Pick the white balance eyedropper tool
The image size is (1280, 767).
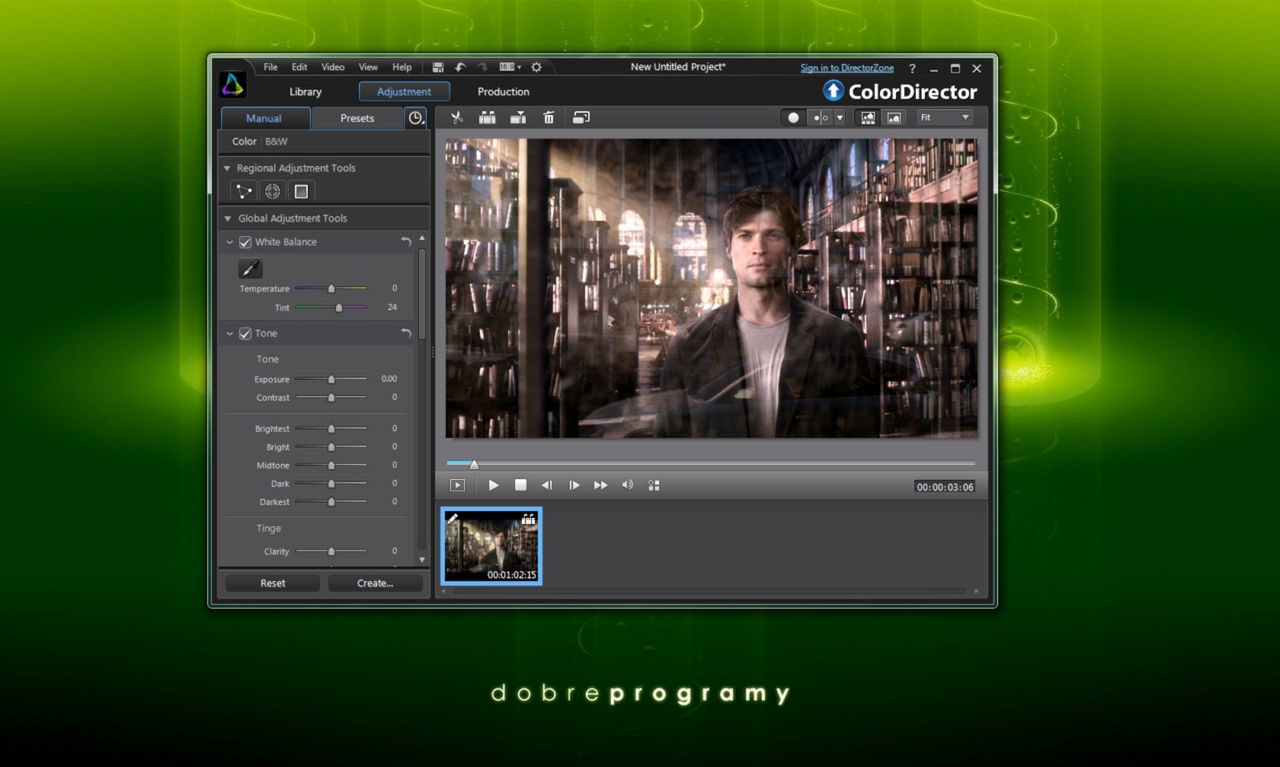[x=250, y=268]
